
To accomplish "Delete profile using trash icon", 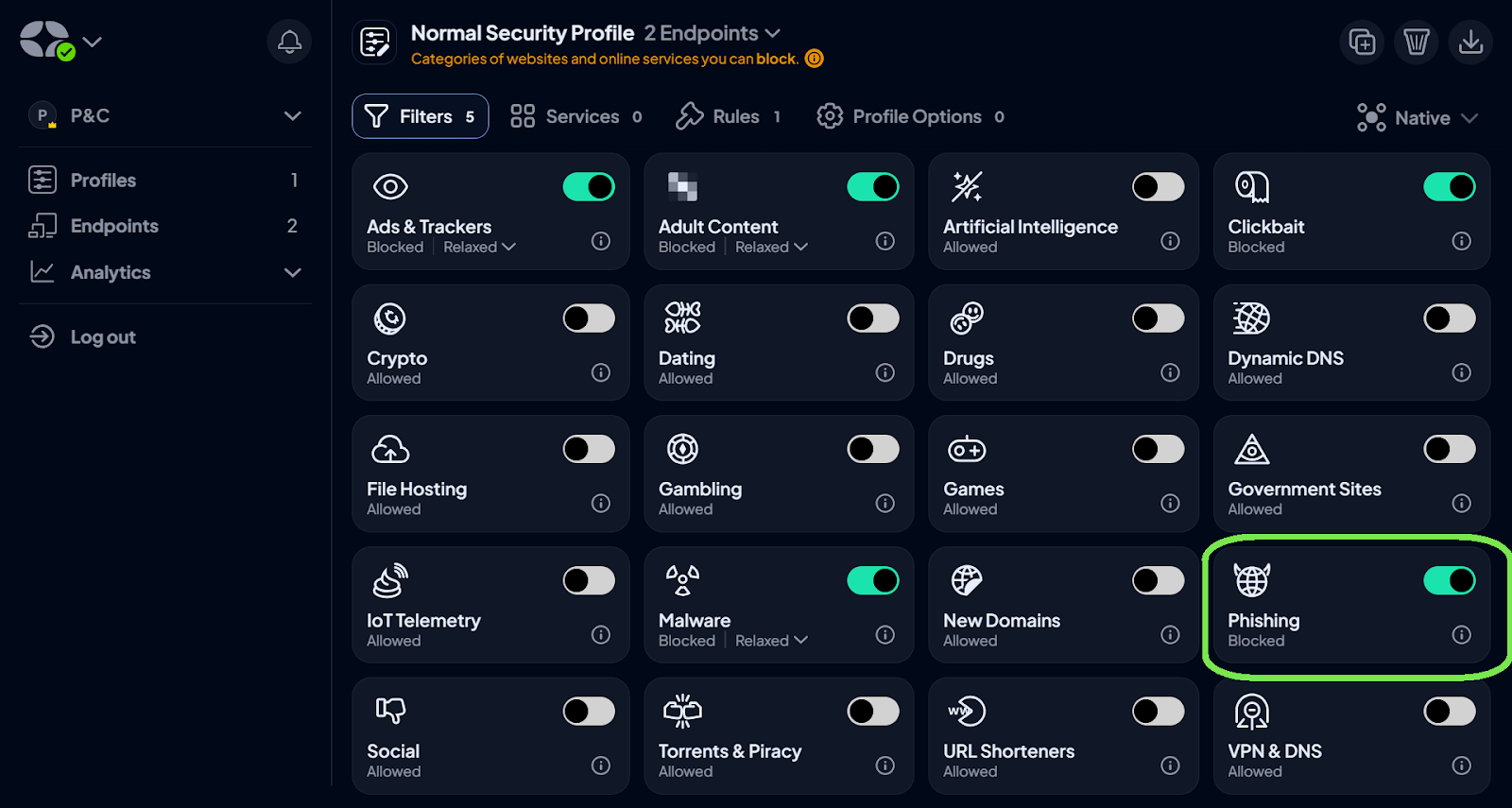I will point(1416,42).
